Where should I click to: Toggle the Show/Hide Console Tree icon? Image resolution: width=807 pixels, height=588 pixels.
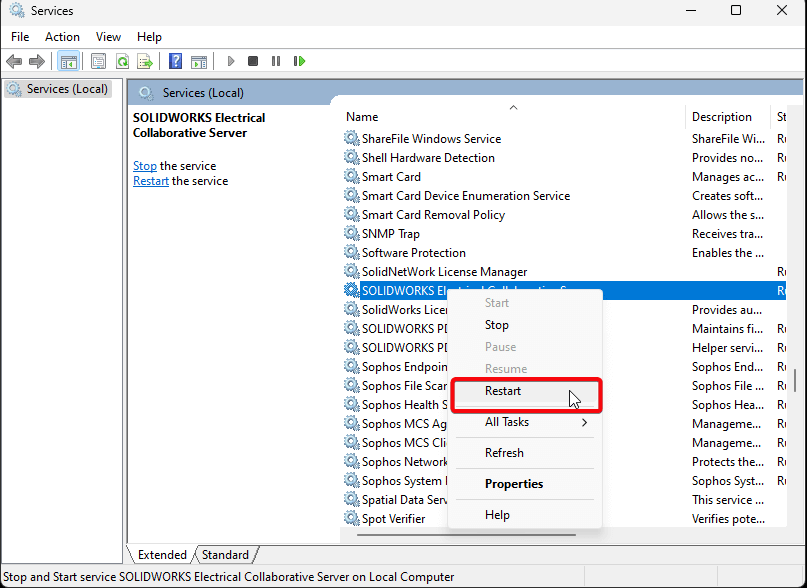(68, 62)
